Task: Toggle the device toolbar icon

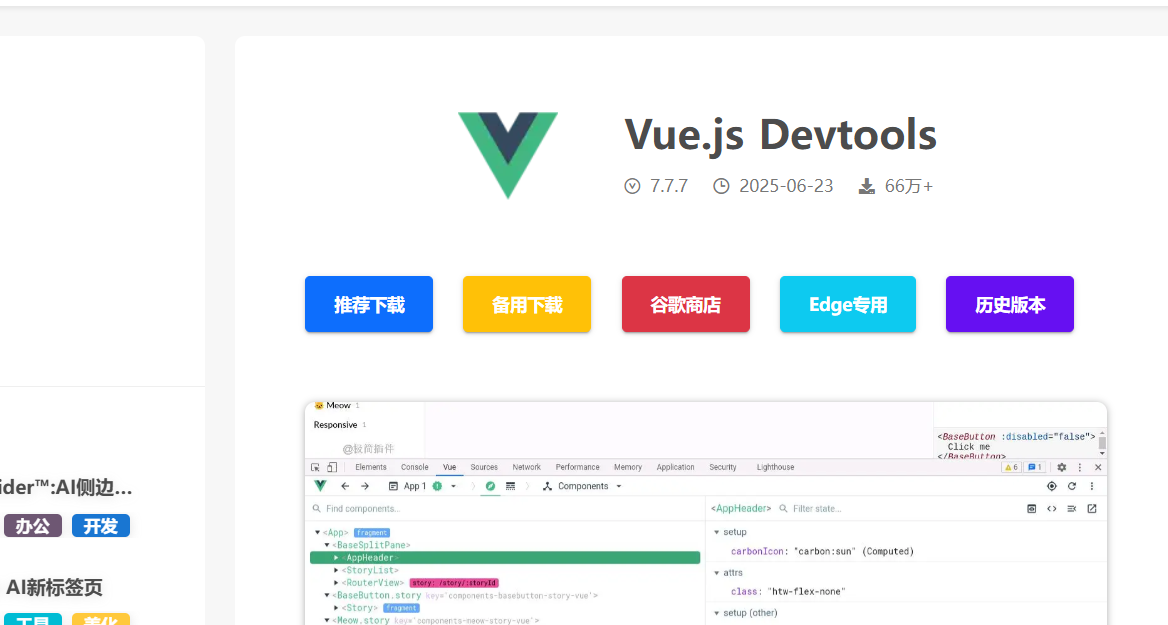Action: click(332, 467)
